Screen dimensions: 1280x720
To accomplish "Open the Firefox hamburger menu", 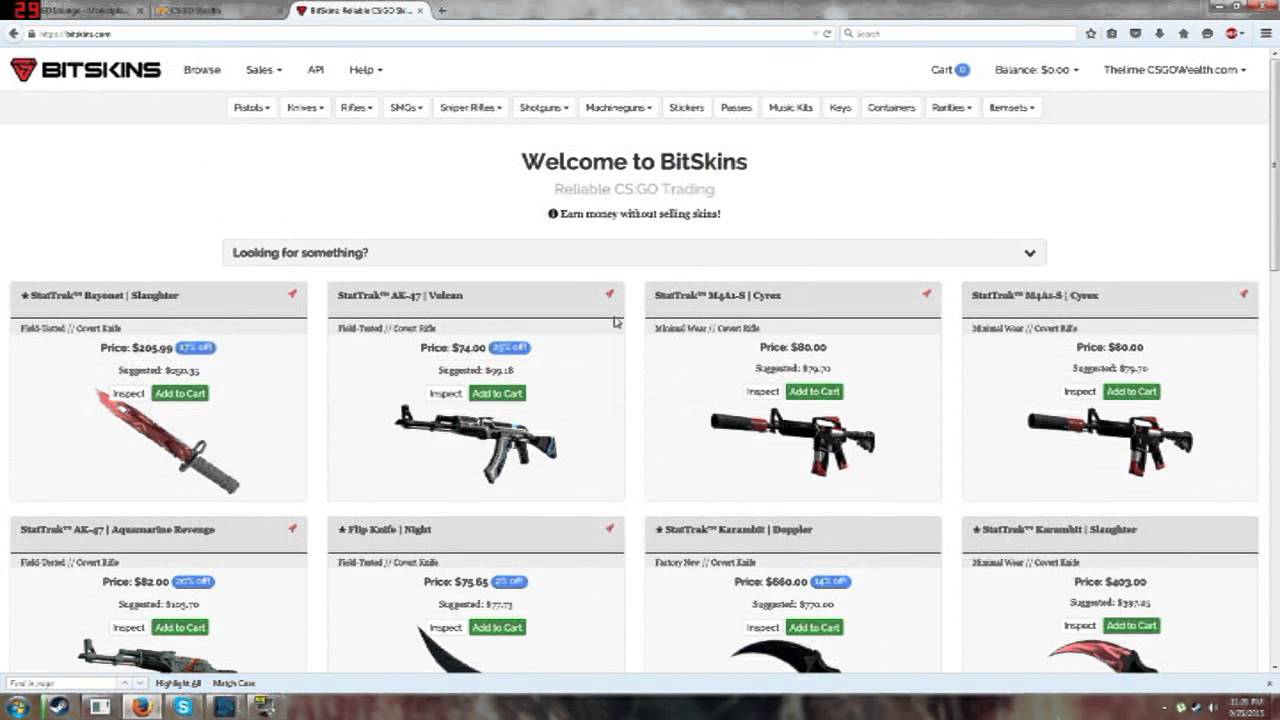I will pos(1266,33).
